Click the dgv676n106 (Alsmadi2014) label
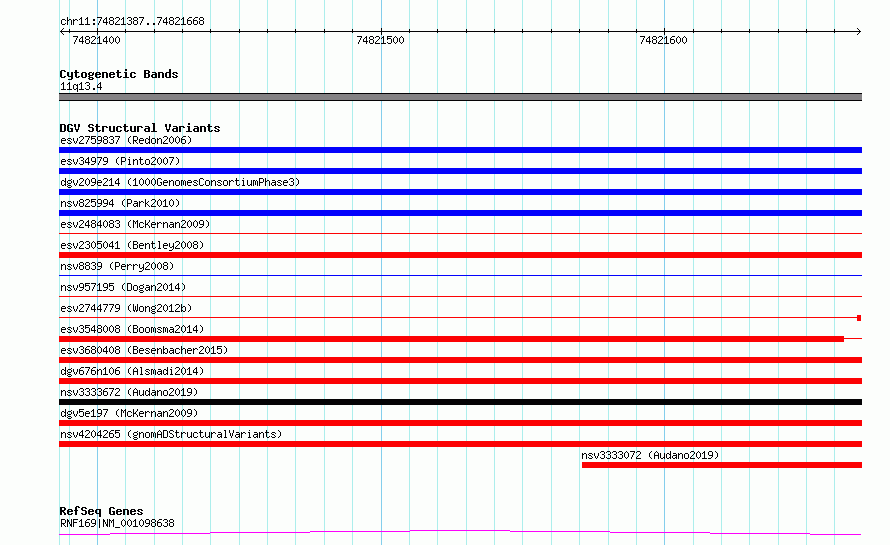 click(132, 371)
